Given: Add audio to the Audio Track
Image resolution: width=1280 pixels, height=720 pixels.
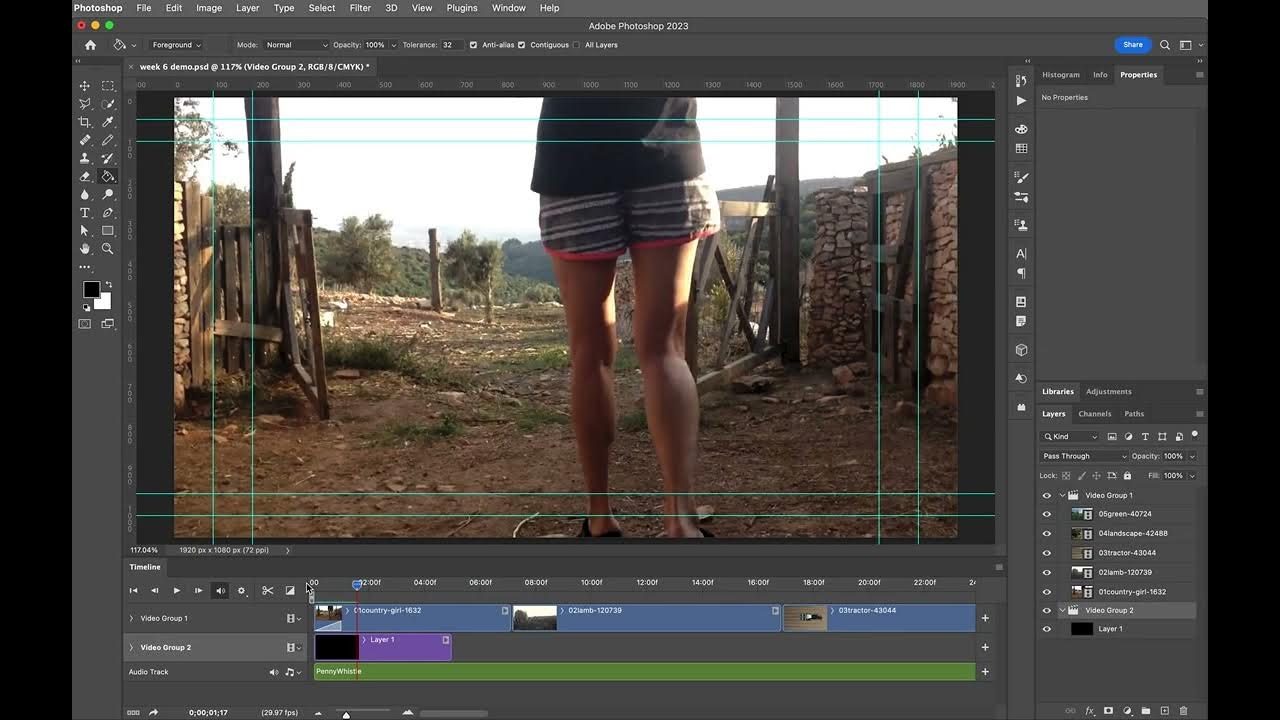Looking at the screenshot, I should pos(985,672).
